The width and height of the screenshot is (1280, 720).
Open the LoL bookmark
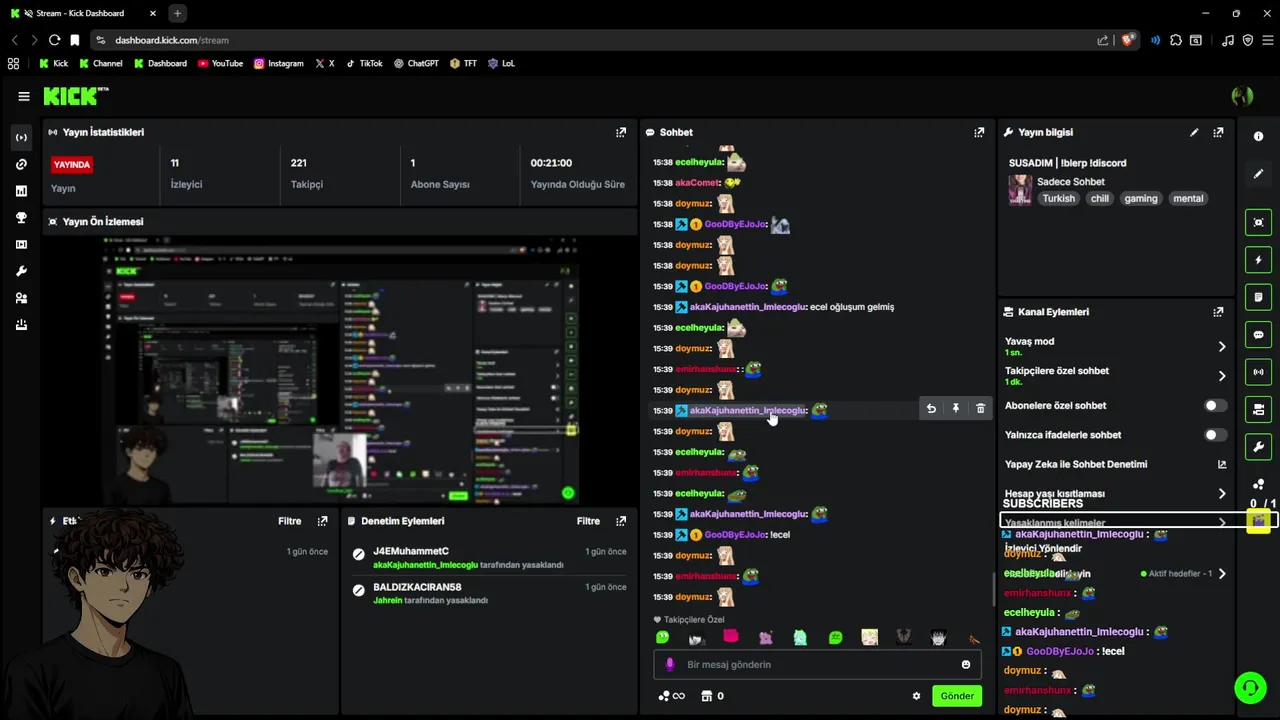pos(501,63)
